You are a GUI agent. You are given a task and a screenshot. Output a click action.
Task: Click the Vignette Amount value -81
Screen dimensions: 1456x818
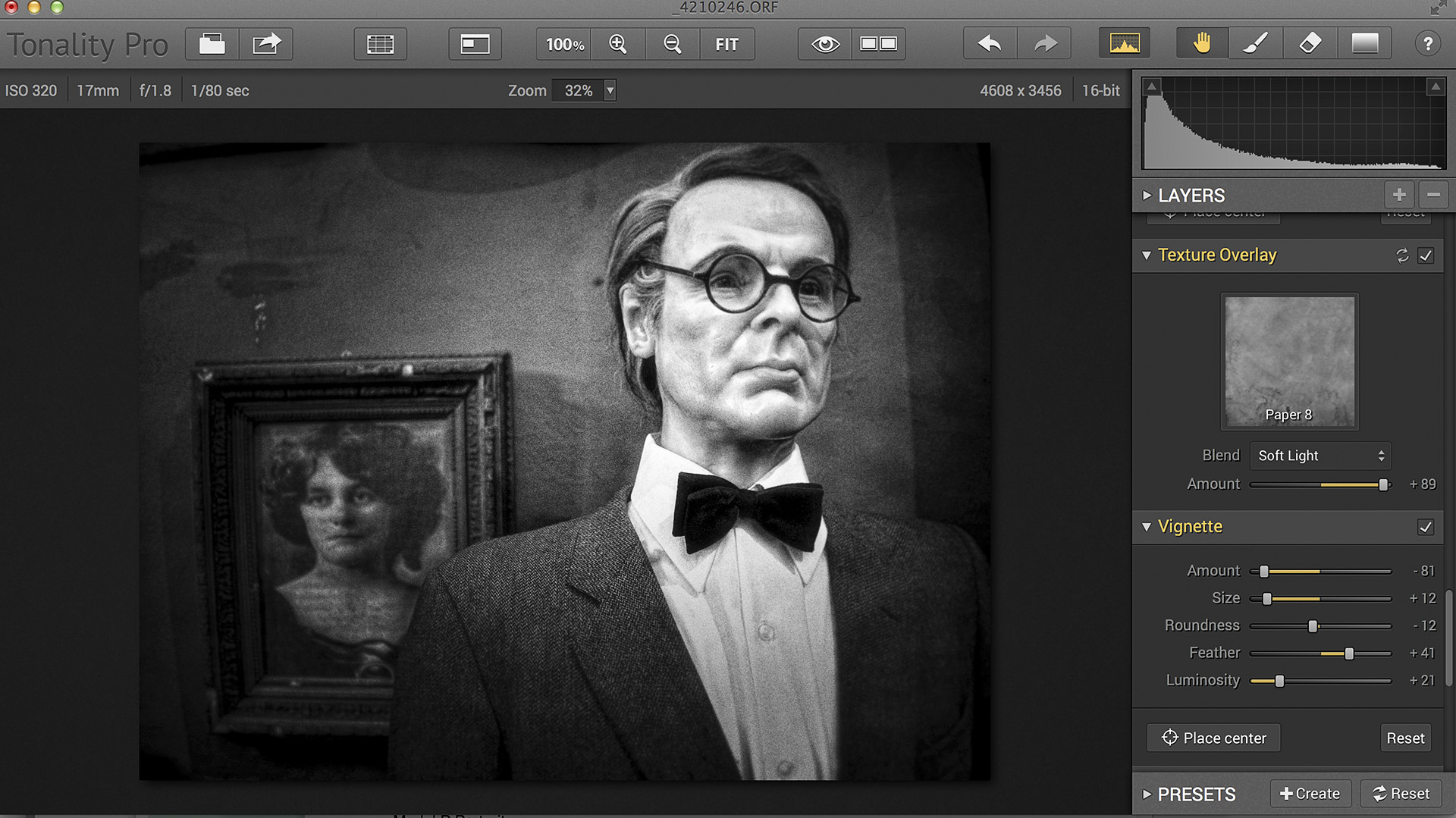click(x=1423, y=571)
